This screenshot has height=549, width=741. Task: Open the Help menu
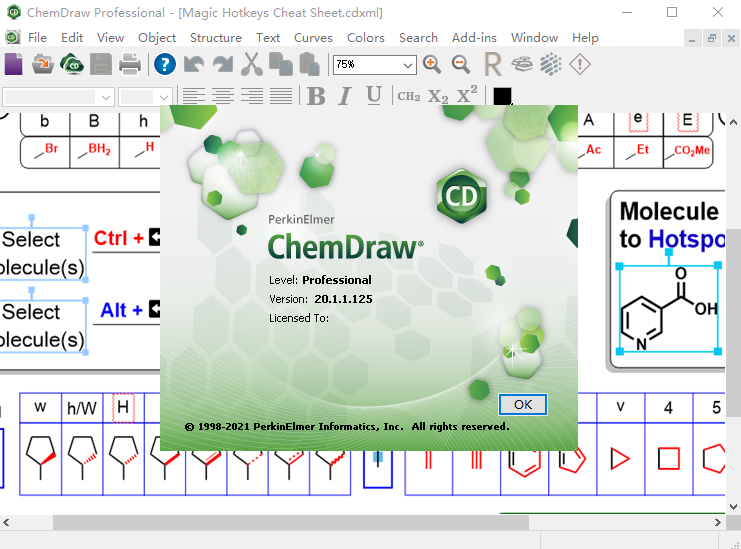click(x=585, y=38)
